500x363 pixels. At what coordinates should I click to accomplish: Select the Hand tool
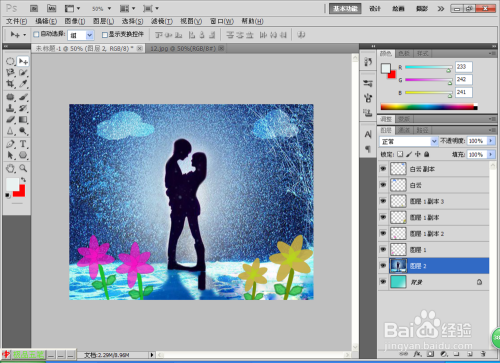[x=10, y=168]
